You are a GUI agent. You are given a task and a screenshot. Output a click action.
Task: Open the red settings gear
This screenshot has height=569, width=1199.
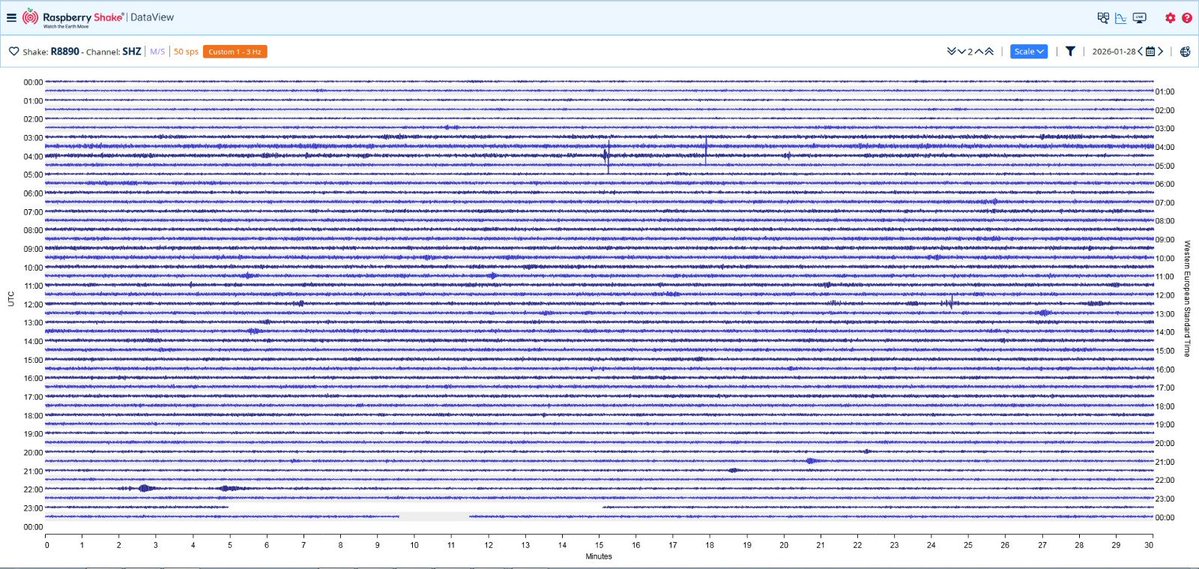(x=1170, y=18)
